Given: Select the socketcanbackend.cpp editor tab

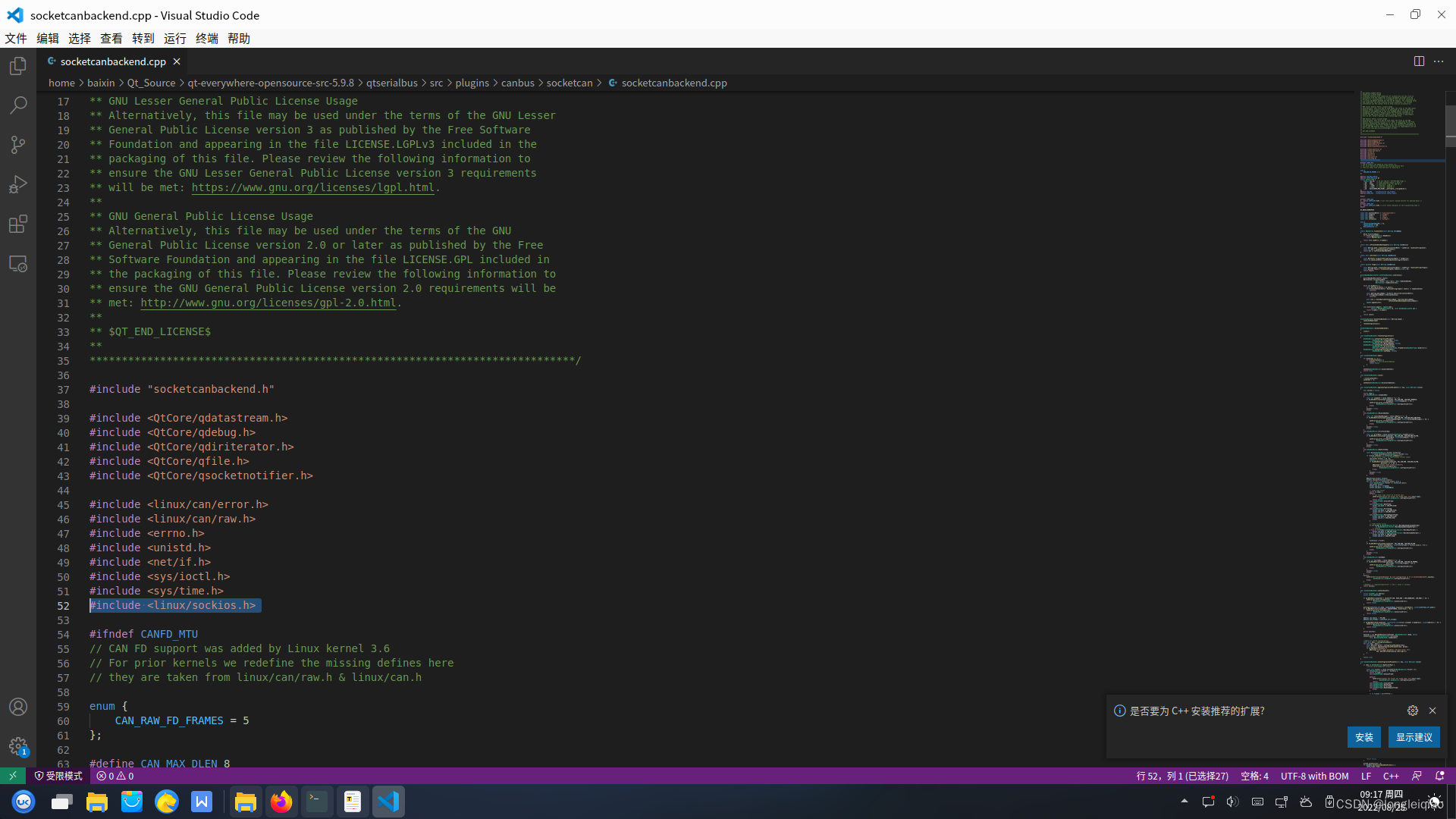Looking at the screenshot, I should click(x=113, y=61).
